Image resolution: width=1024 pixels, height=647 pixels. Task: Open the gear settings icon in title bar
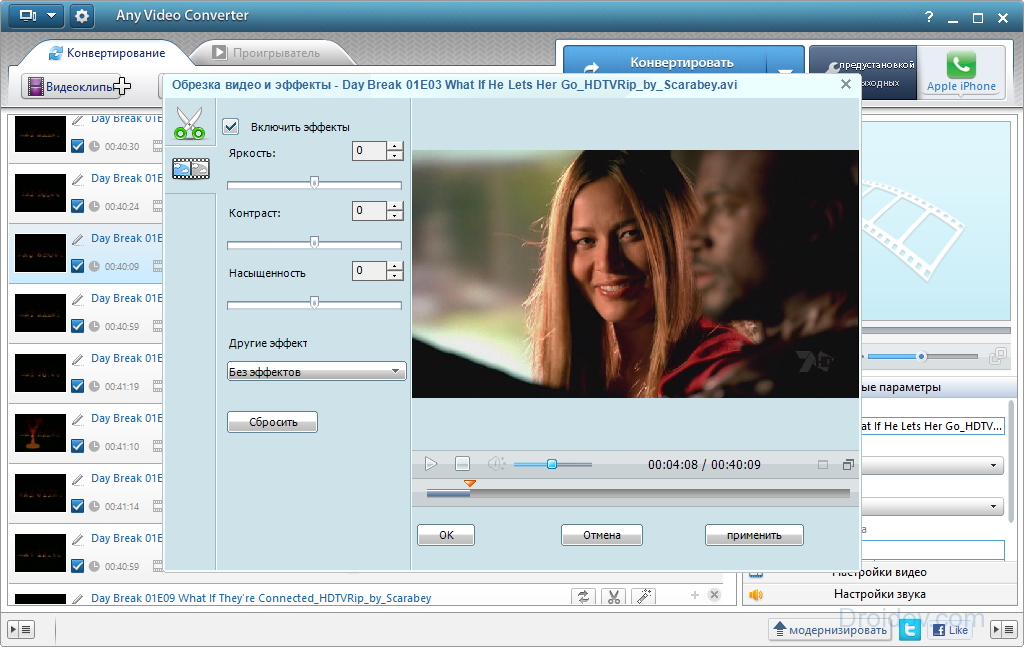click(82, 16)
